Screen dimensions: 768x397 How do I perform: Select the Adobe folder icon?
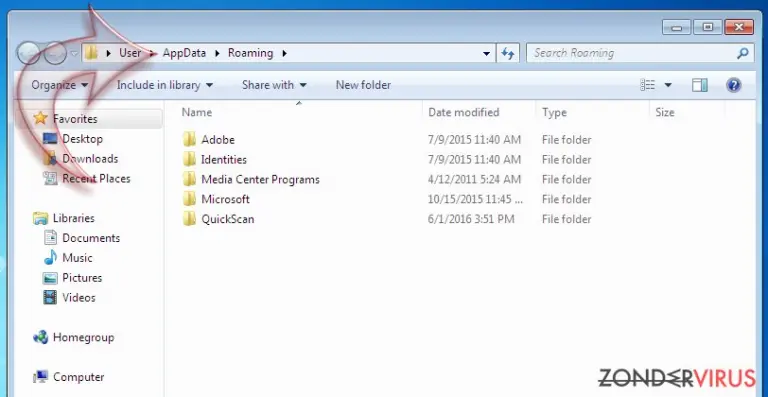189,140
